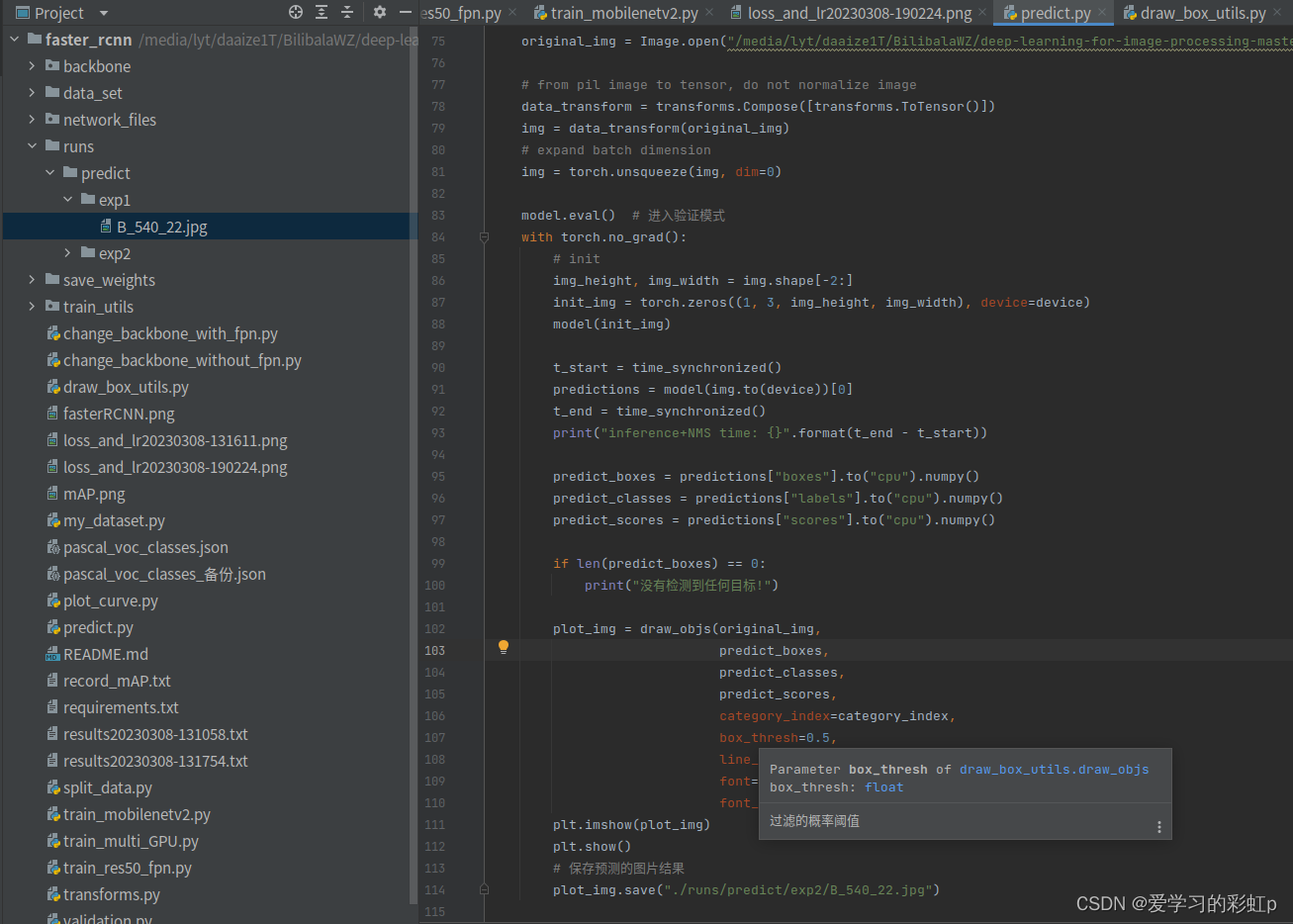Click the Select Opened File target icon

pos(296,13)
